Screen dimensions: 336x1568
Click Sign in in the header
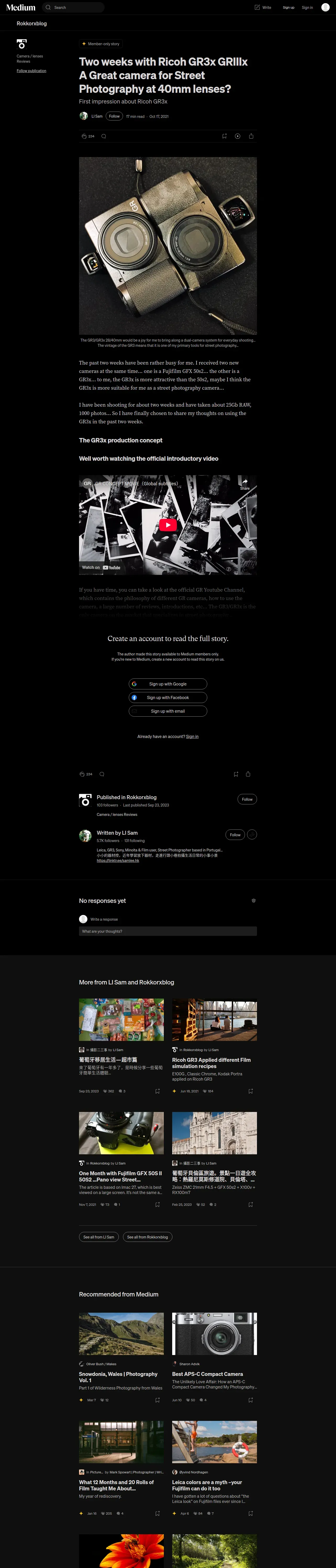307,7
